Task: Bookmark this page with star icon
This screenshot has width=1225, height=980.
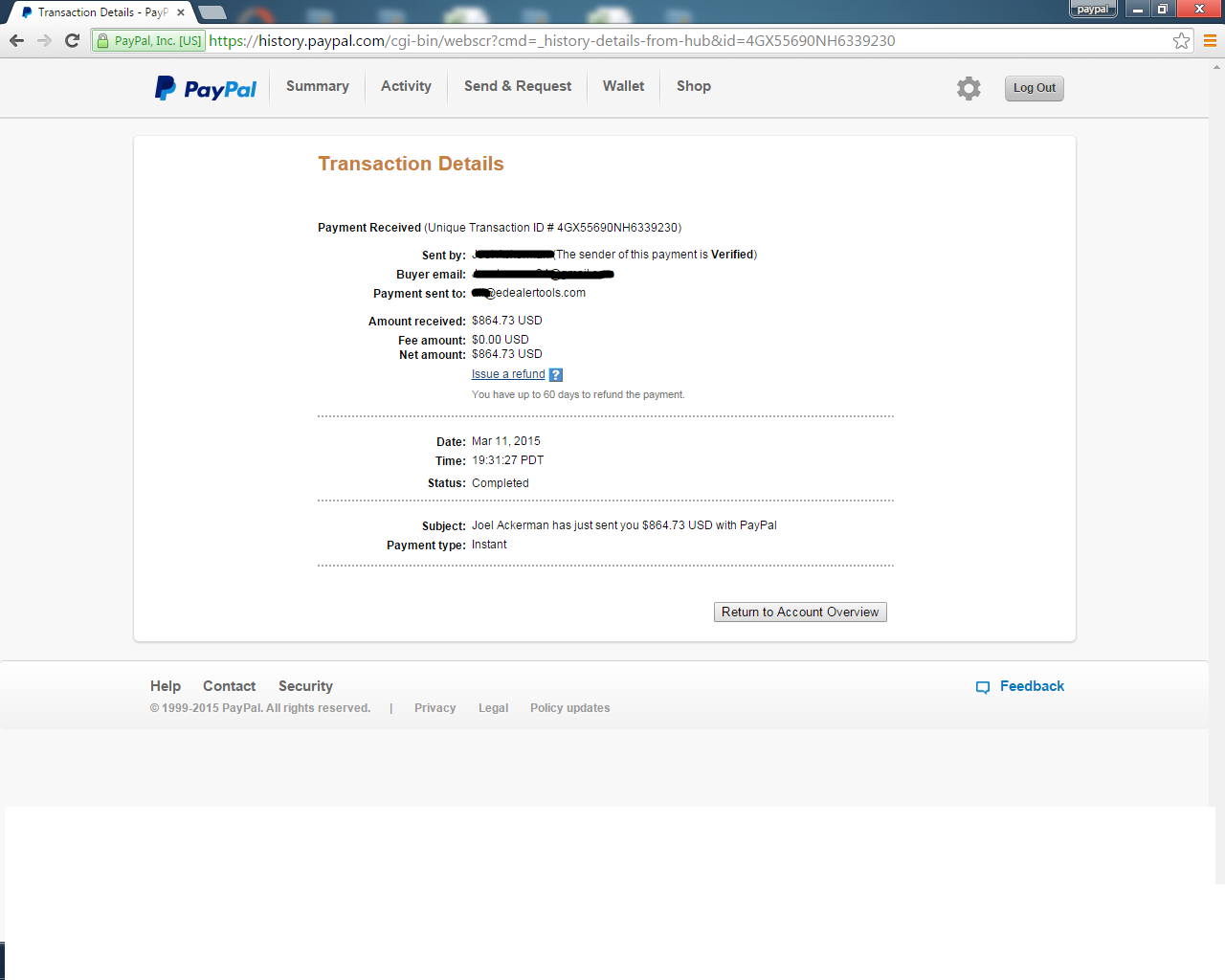Action: [1181, 40]
